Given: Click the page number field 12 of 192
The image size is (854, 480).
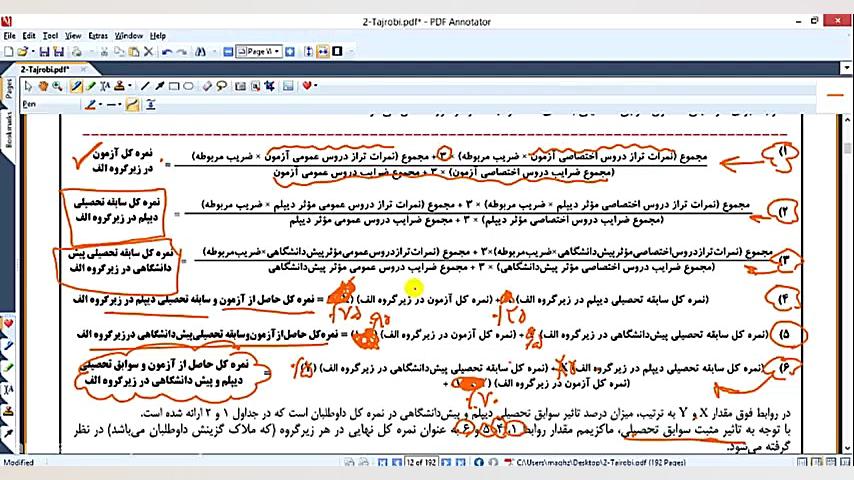Looking at the screenshot, I should click(x=421, y=462).
